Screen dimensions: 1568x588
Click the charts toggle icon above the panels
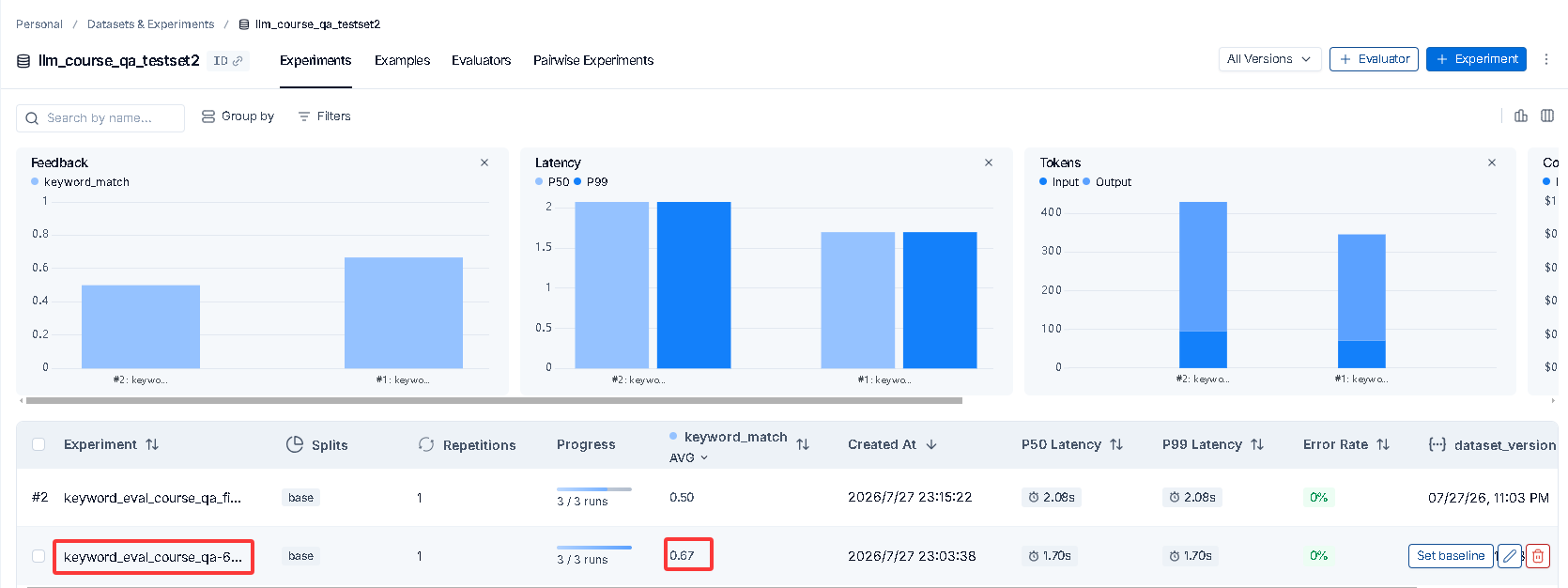tap(1521, 116)
